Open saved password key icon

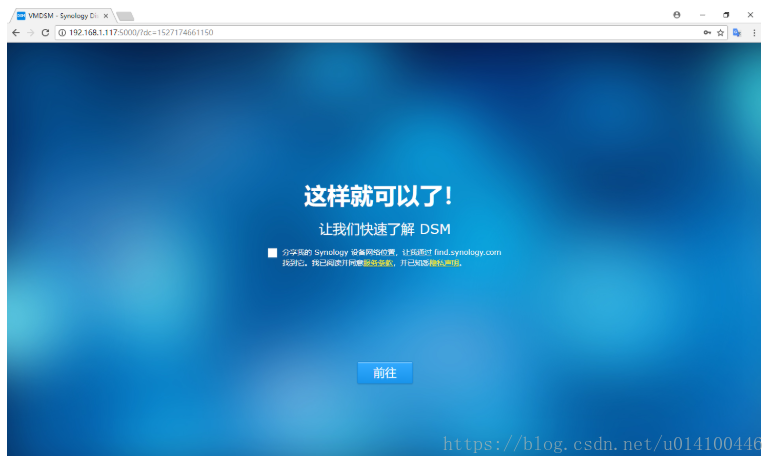(x=707, y=33)
